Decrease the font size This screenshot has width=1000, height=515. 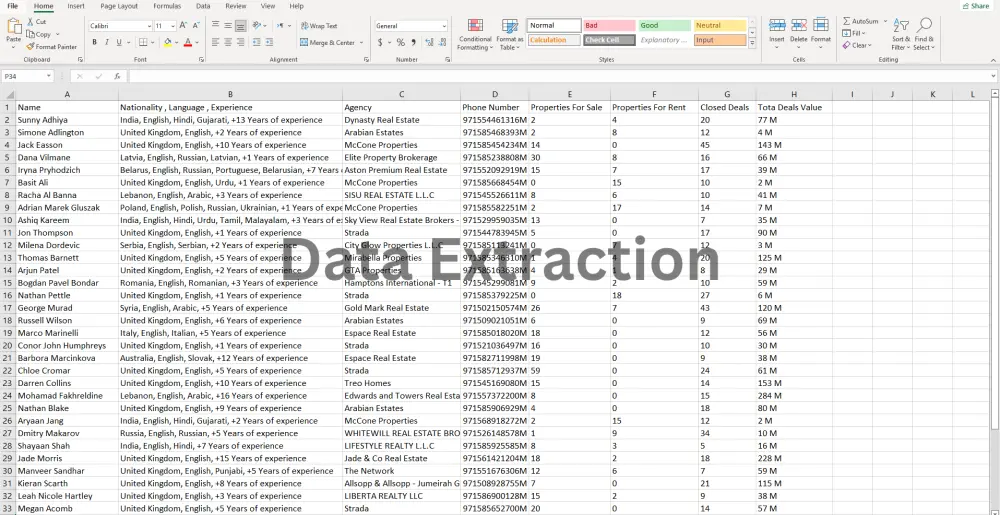tap(195, 25)
